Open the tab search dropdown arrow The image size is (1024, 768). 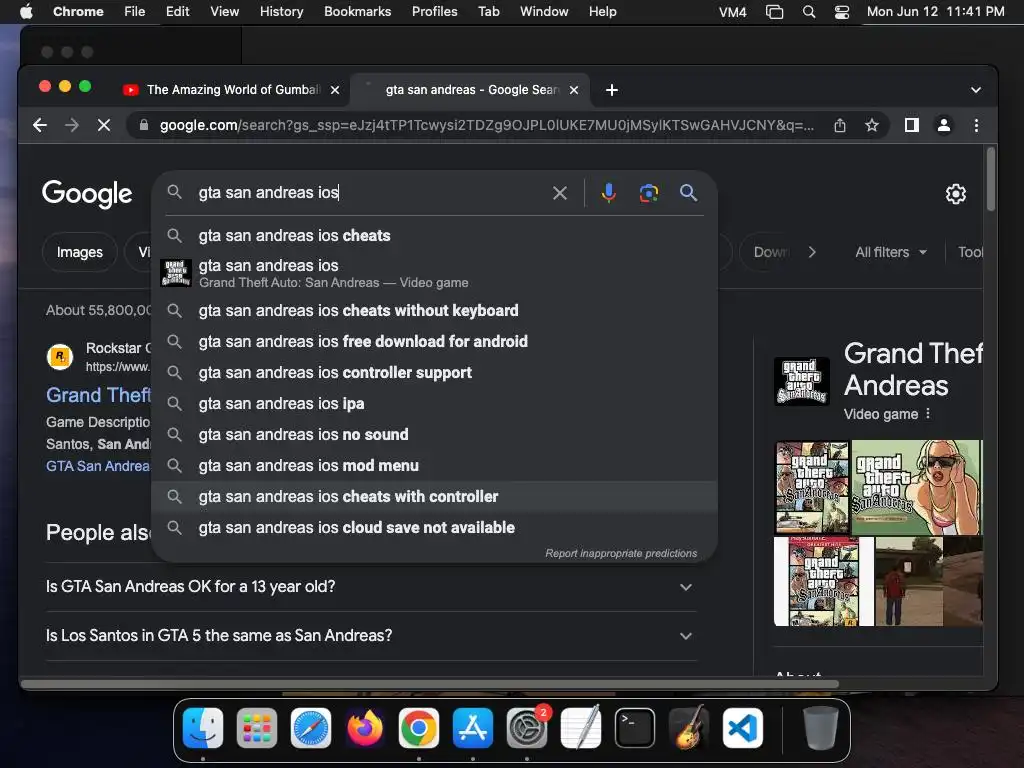[976, 90]
